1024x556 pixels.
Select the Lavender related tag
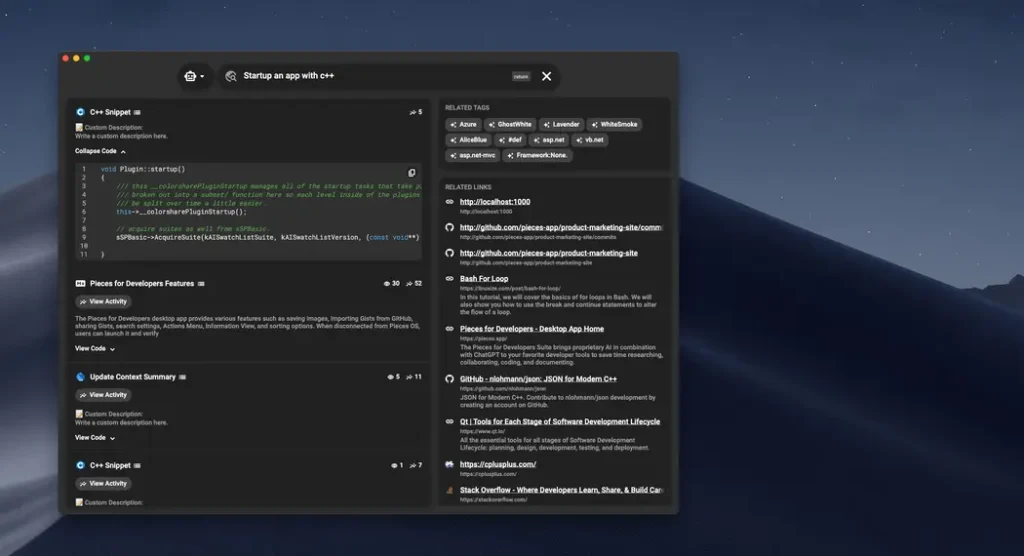[x=562, y=125]
